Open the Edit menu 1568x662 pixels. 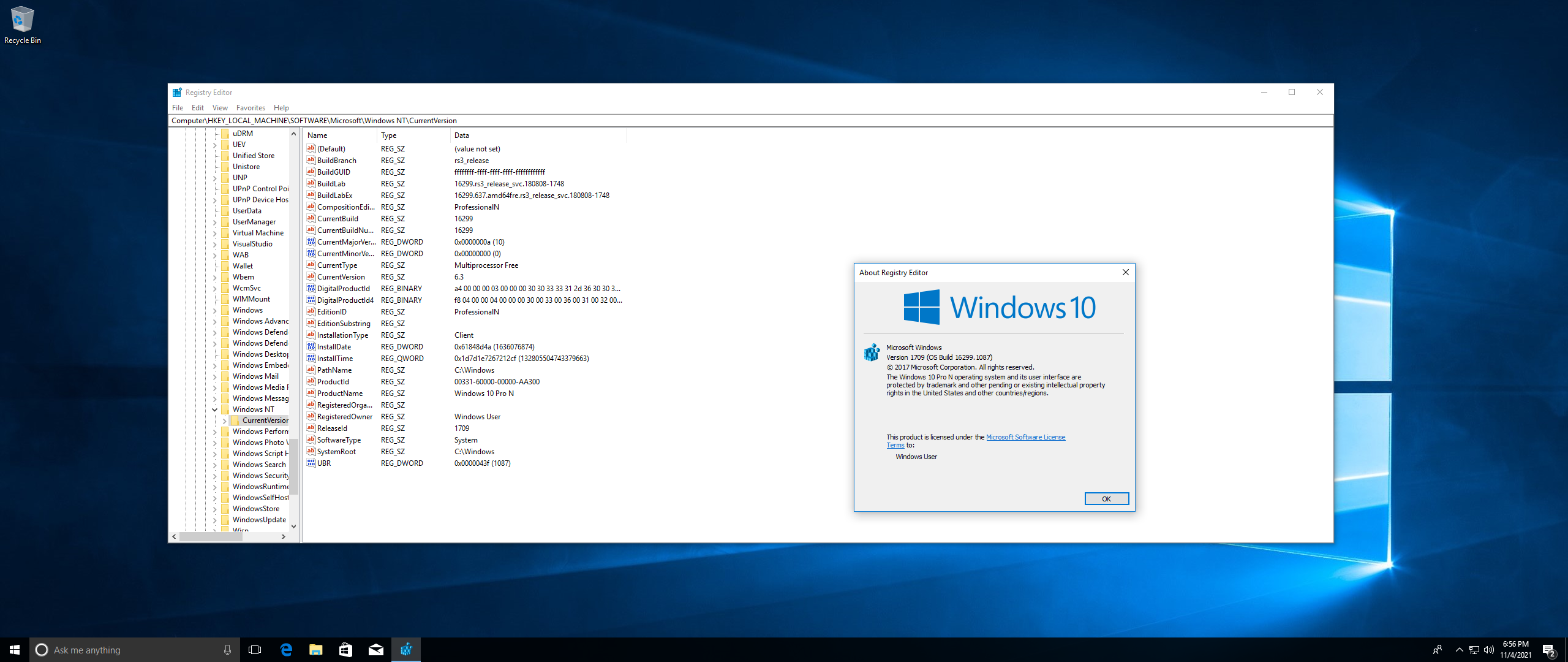pos(197,108)
